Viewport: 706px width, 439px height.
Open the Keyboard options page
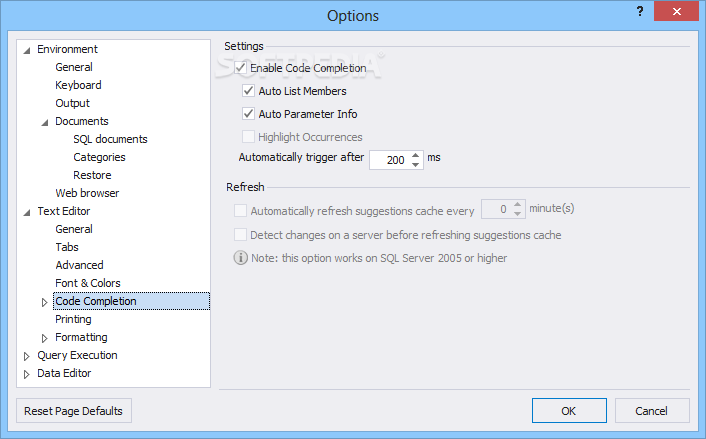tap(78, 85)
